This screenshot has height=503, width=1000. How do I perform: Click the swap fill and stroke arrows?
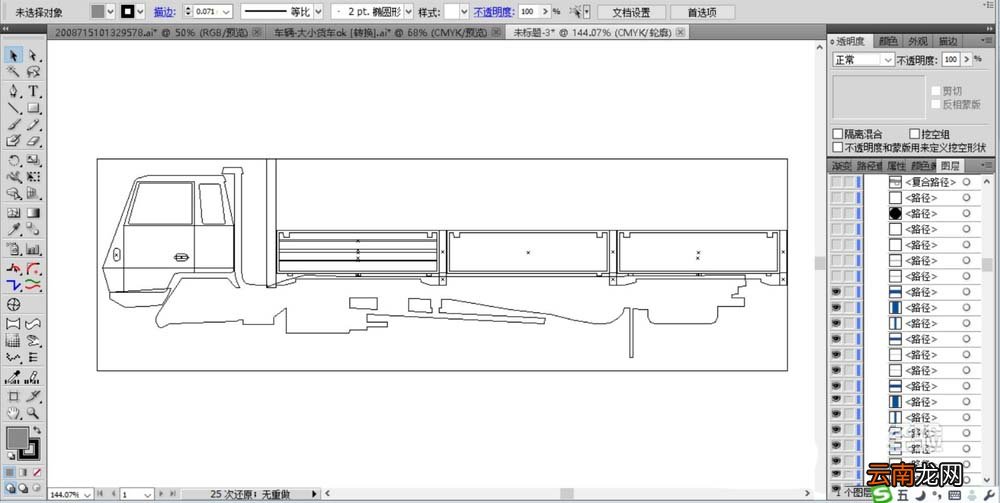[37, 430]
